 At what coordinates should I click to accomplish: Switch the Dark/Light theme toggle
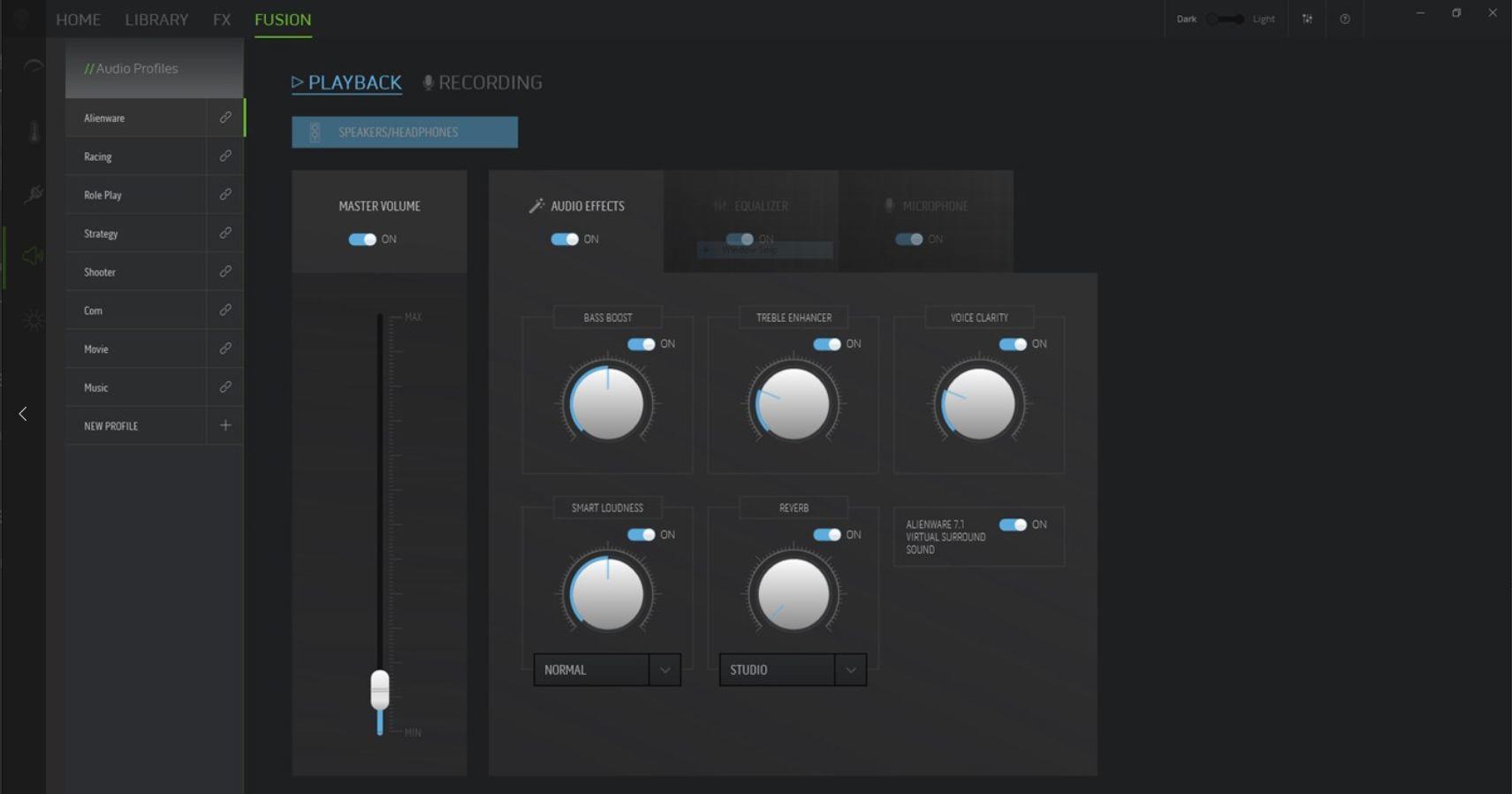tap(1226, 19)
